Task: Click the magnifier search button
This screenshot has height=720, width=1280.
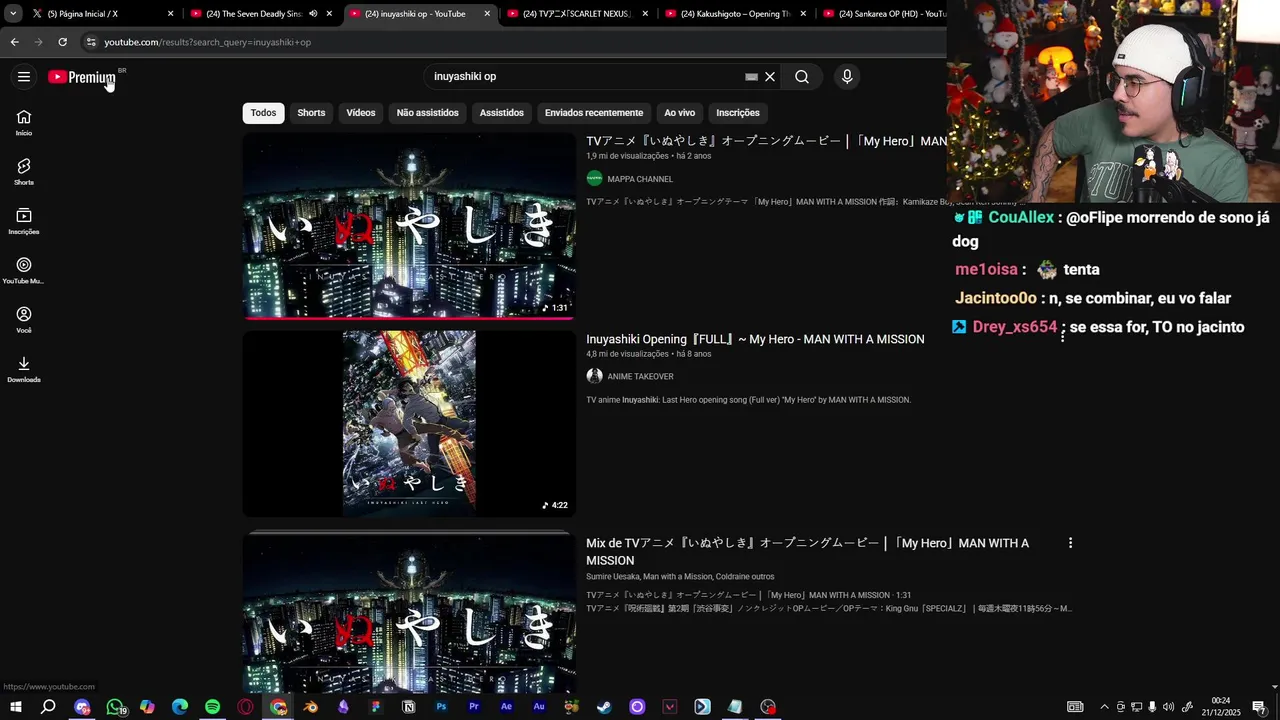Action: pos(802,77)
